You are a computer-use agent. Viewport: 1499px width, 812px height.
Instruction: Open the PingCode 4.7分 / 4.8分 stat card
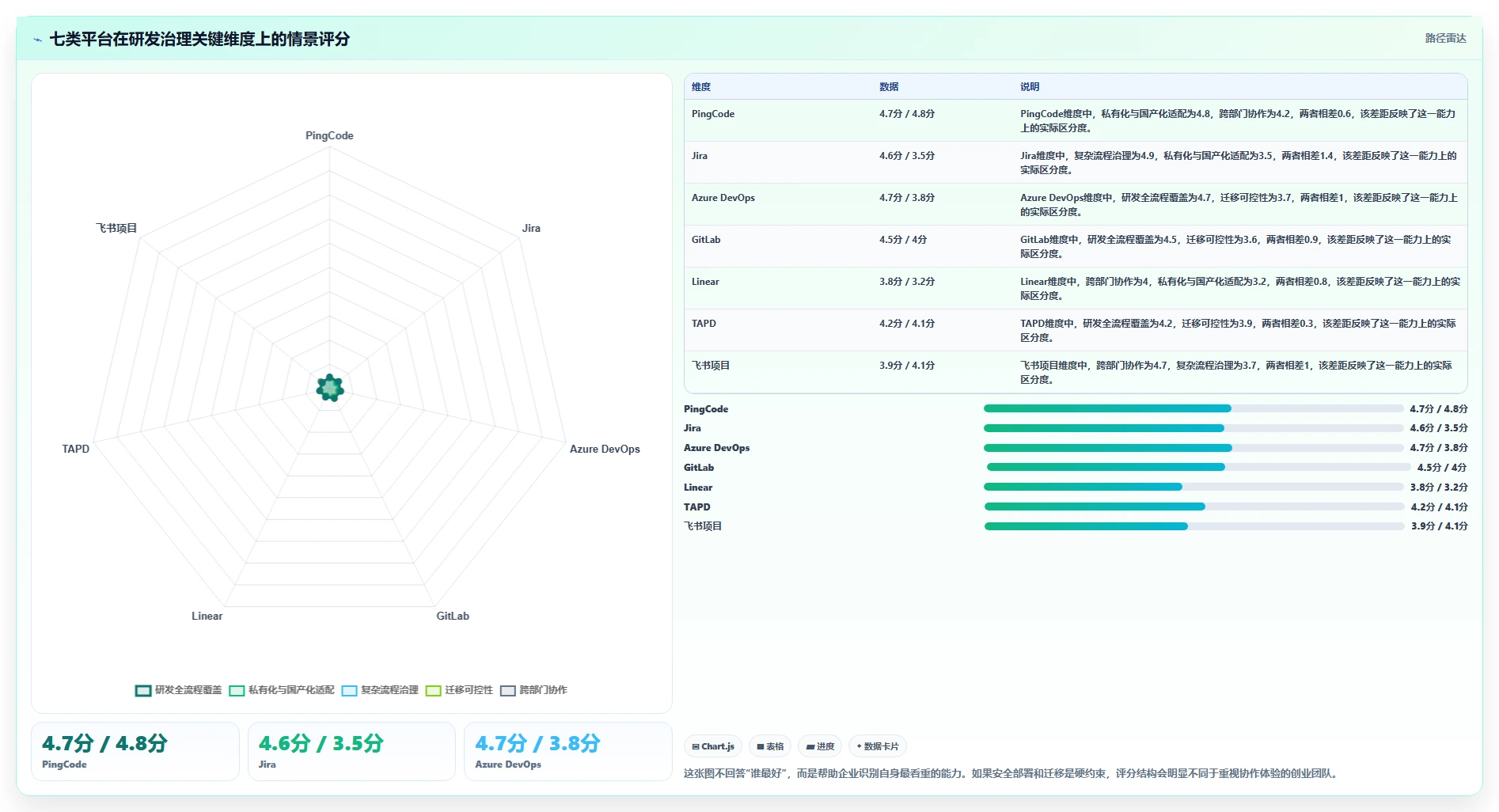coord(135,751)
